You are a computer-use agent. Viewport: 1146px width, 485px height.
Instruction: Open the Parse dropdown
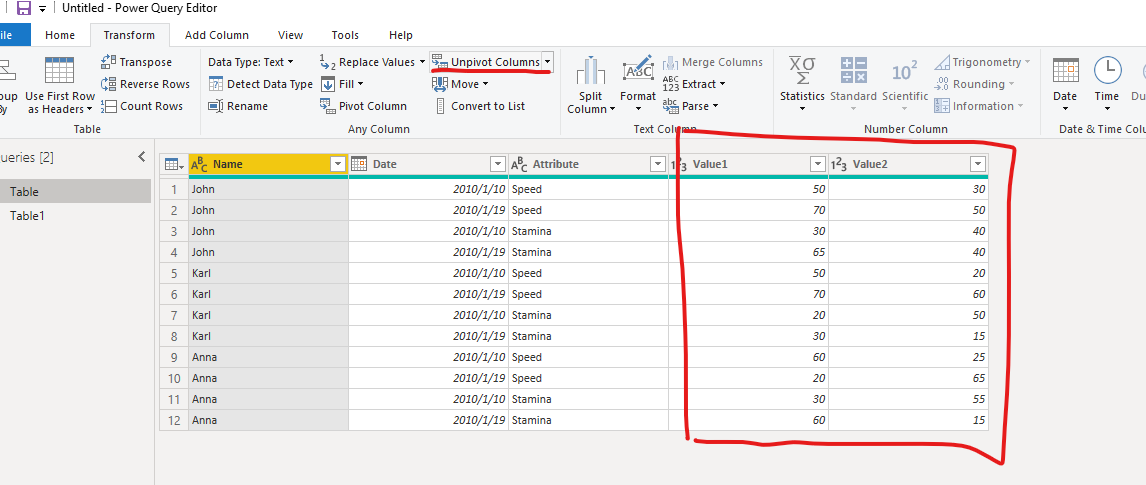click(691, 106)
